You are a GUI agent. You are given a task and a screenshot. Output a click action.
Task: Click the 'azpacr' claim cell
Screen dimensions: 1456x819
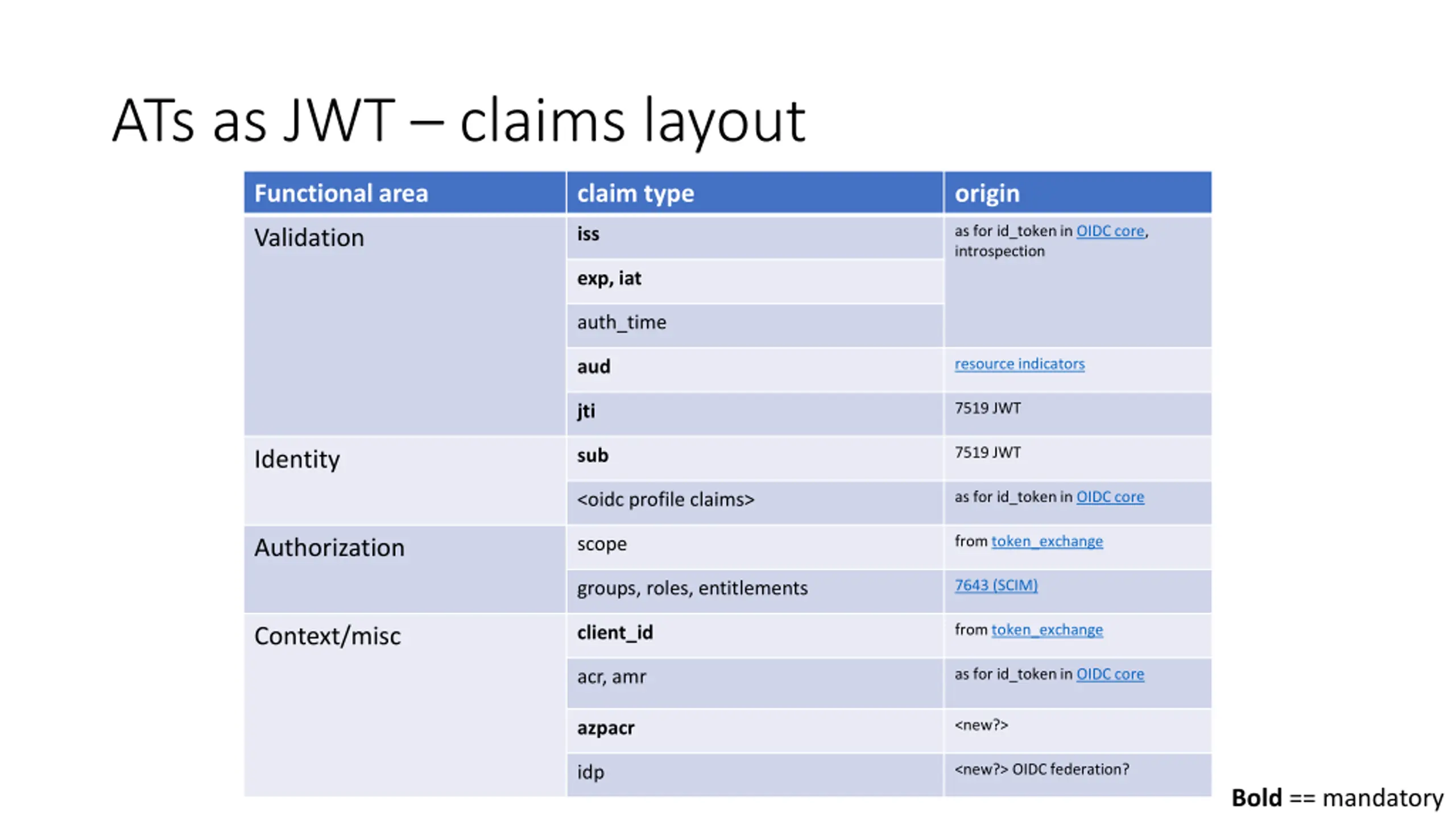755,731
